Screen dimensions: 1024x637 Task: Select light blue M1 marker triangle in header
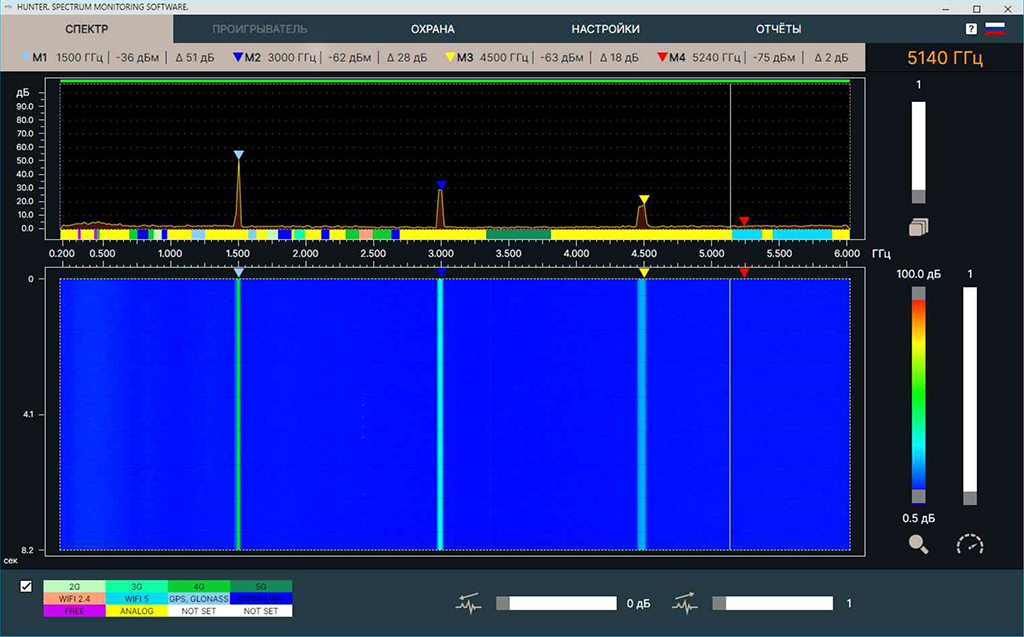tap(26, 57)
